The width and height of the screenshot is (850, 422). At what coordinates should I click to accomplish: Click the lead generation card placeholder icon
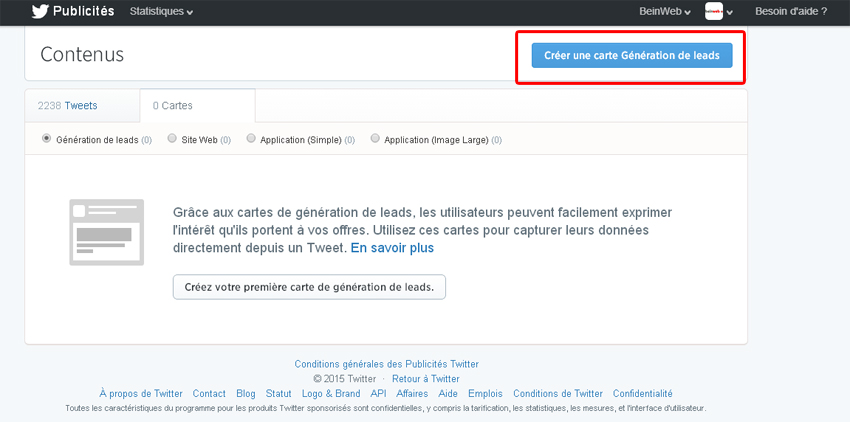(x=100, y=232)
